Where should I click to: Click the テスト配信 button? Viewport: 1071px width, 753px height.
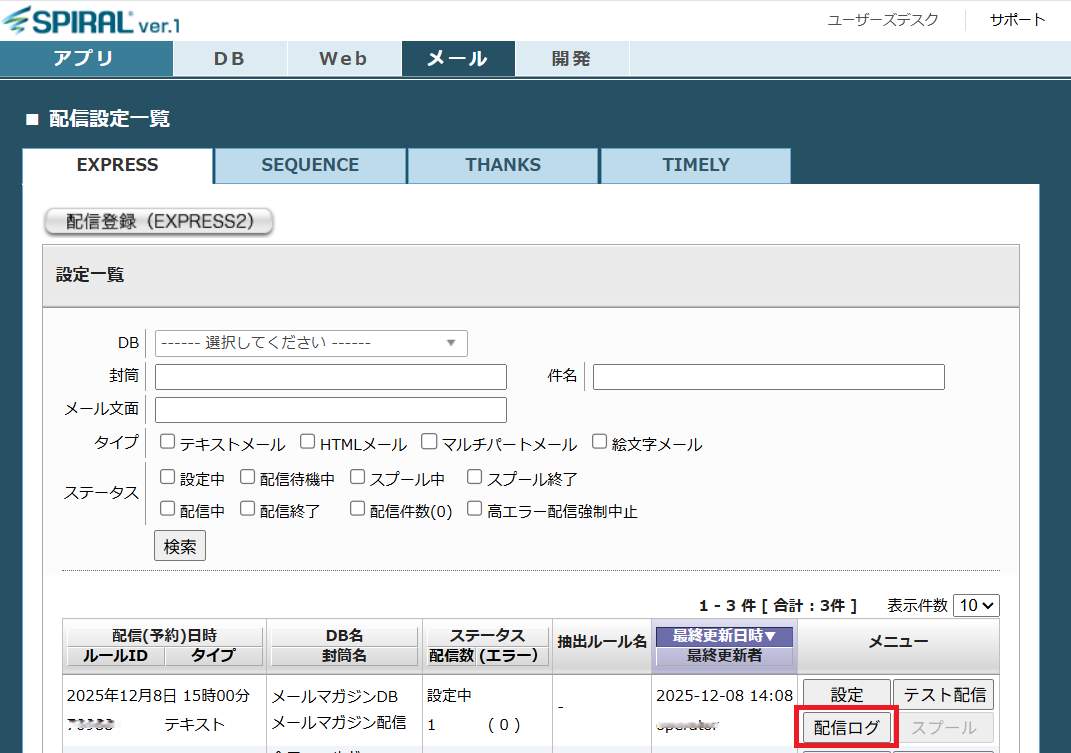[x=943, y=694]
